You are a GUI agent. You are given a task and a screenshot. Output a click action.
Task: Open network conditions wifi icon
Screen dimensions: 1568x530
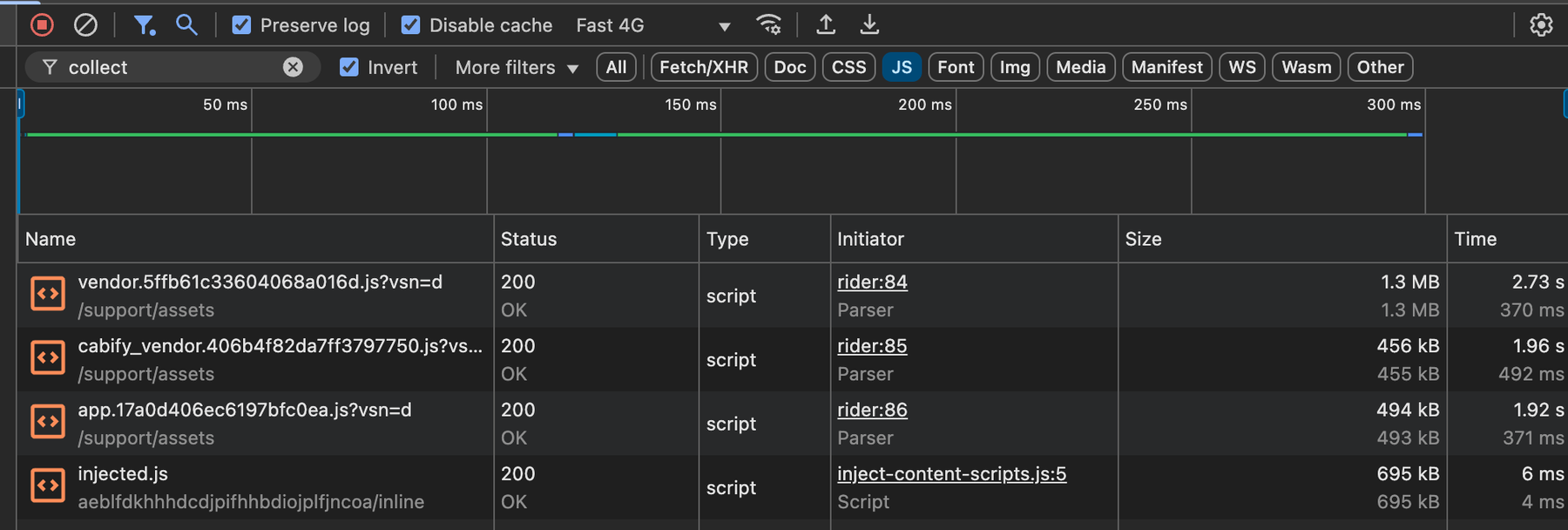tap(768, 25)
